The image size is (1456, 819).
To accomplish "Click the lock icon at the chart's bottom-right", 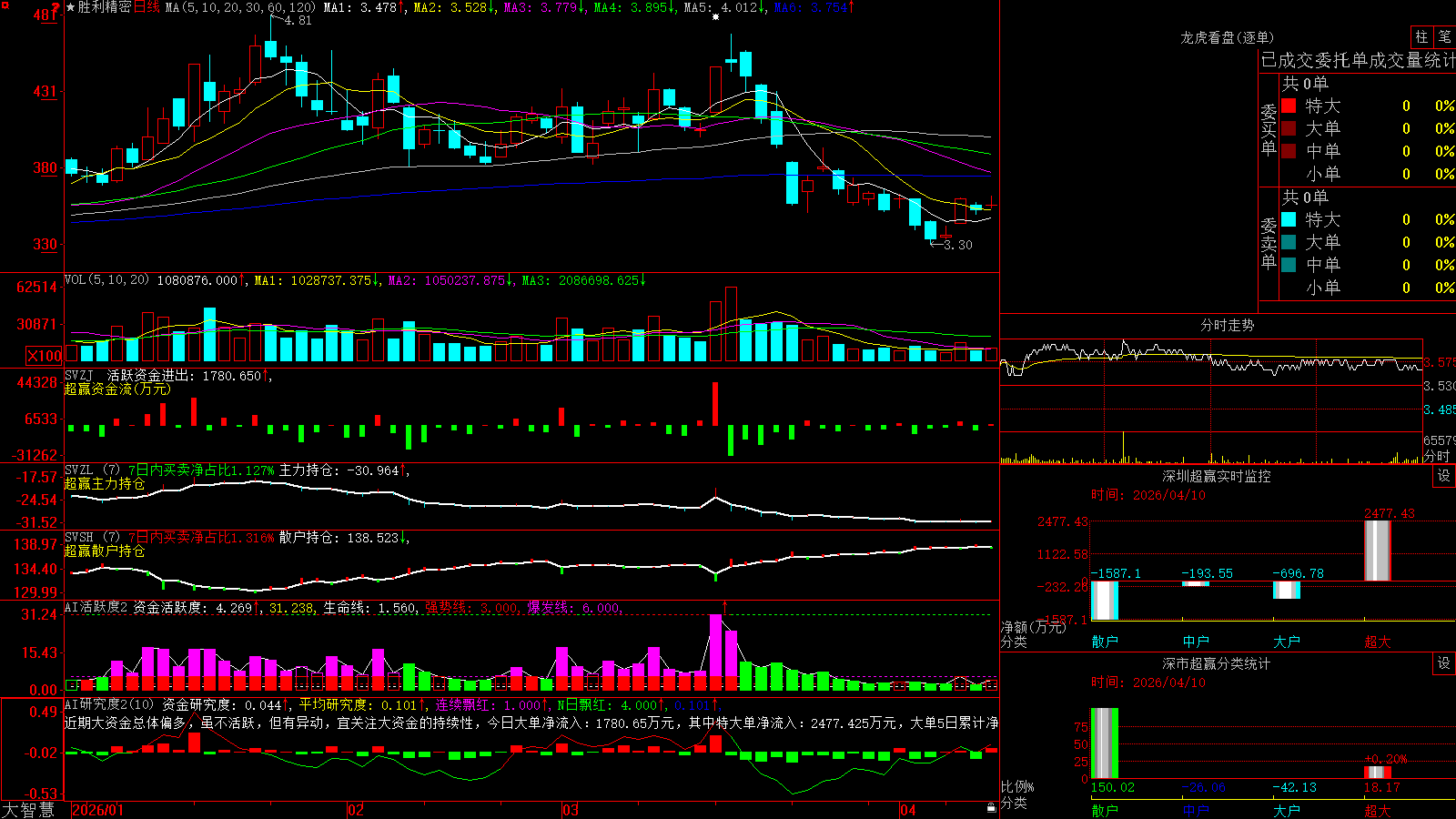I will (x=991, y=807).
